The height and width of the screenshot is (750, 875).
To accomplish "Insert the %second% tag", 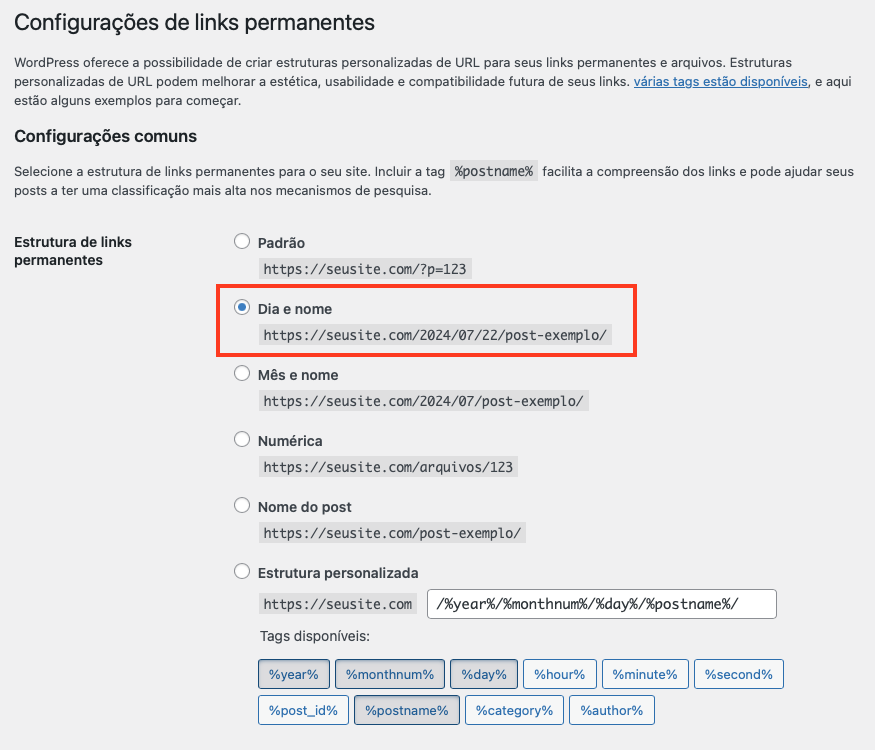I will click(x=738, y=674).
